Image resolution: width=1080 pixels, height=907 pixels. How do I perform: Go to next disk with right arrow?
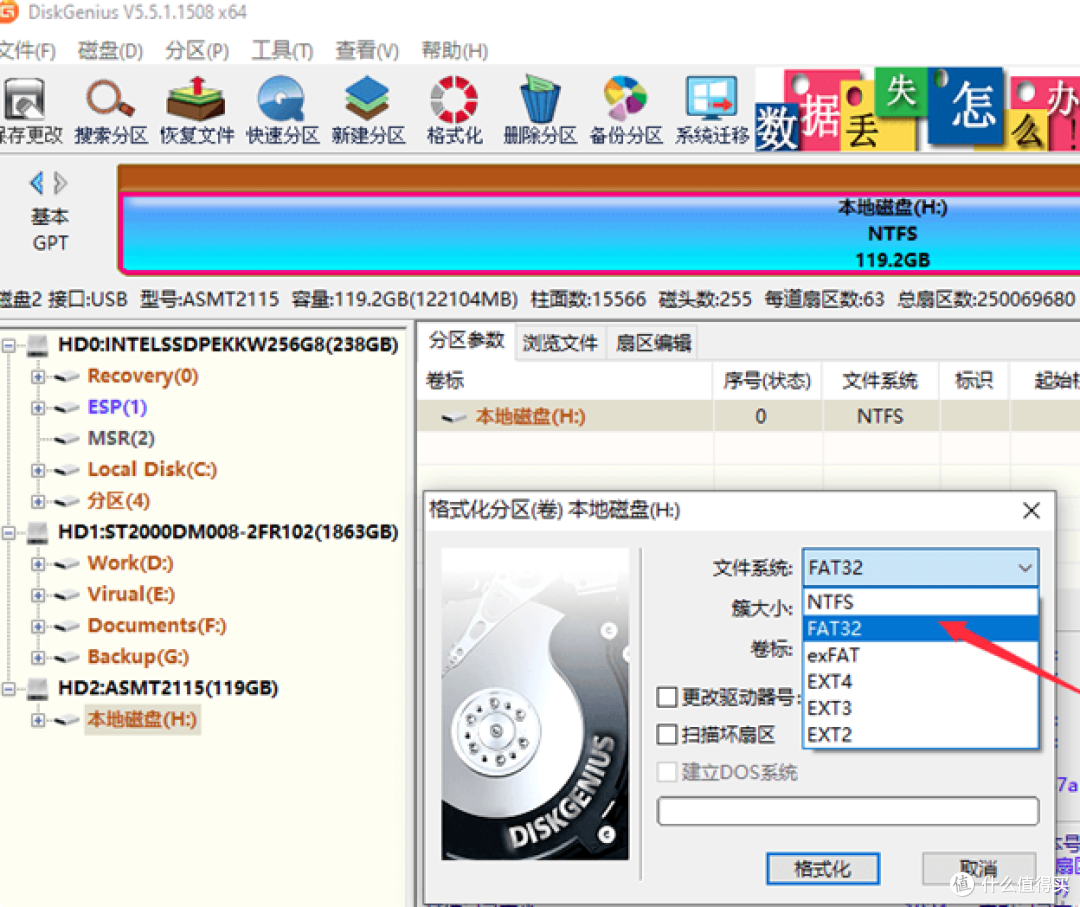point(61,183)
